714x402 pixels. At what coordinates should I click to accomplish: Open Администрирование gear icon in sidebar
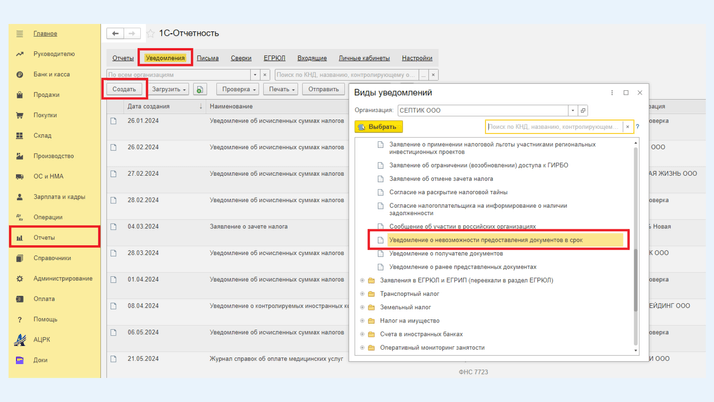(x=20, y=279)
